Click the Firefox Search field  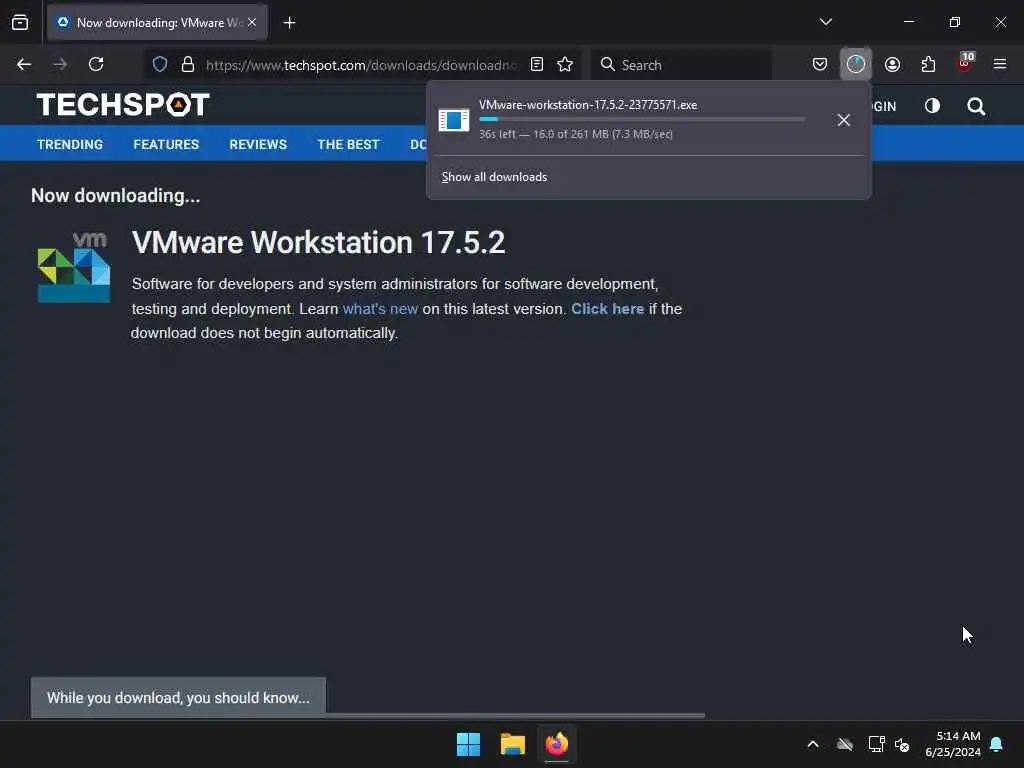(x=681, y=65)
